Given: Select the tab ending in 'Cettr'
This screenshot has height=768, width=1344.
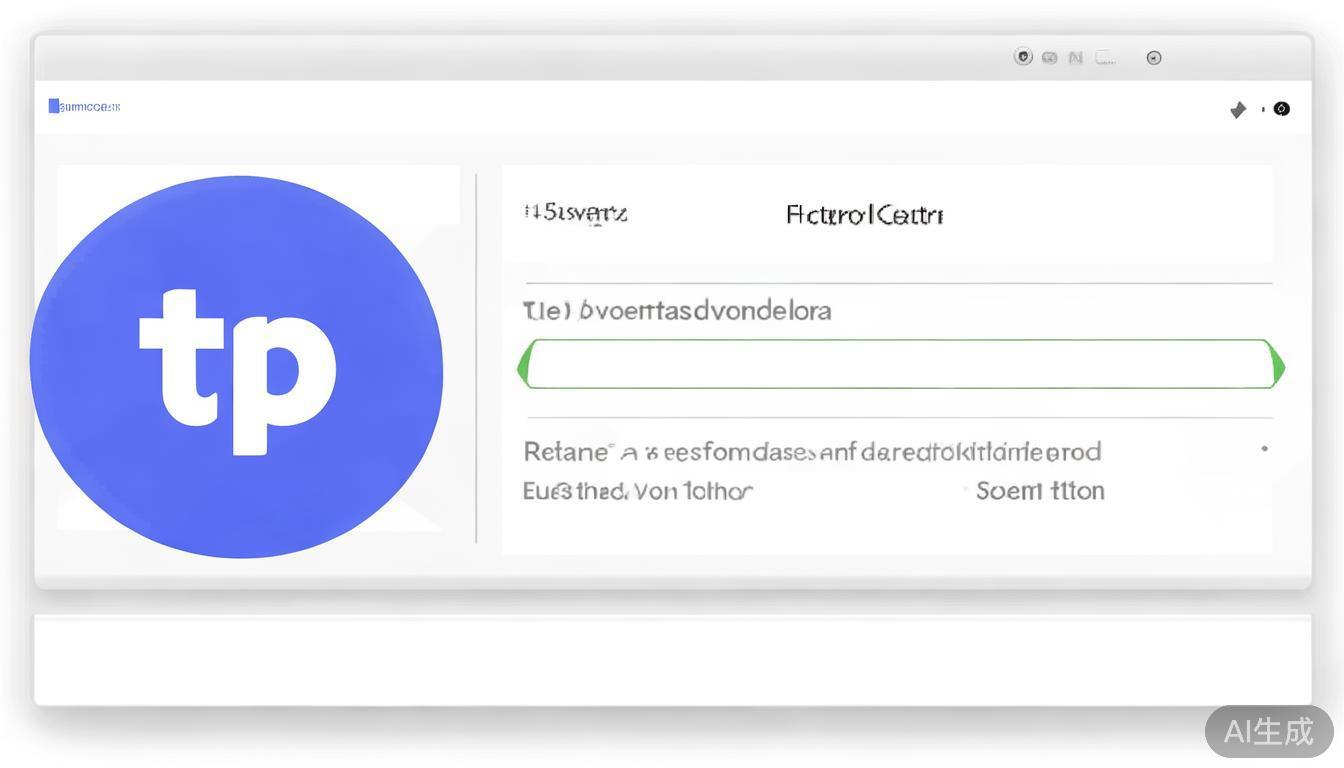Looking at the screenshot, I should 864,215.
